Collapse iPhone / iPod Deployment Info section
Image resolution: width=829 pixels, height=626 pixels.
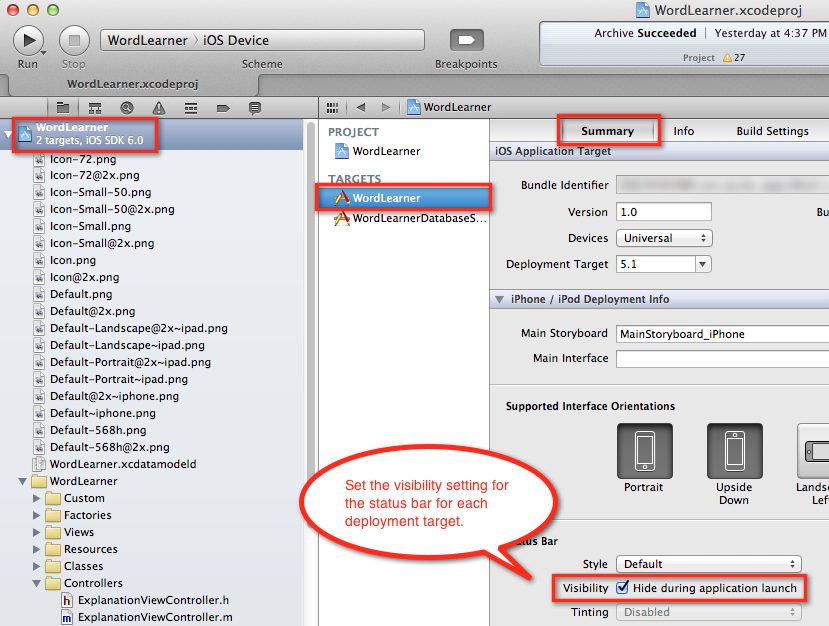[500, 300]
